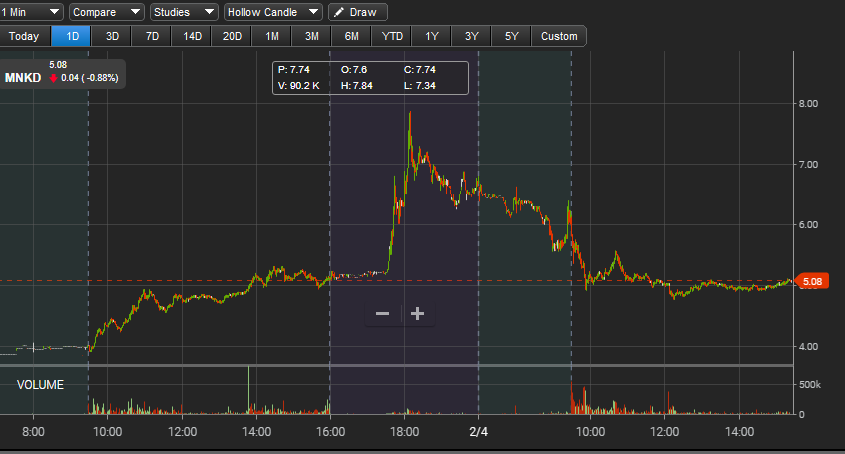Open the Hollow Candle chart type dropdown
The width and height of the screenshot is (845, 454).
[273, 12]
